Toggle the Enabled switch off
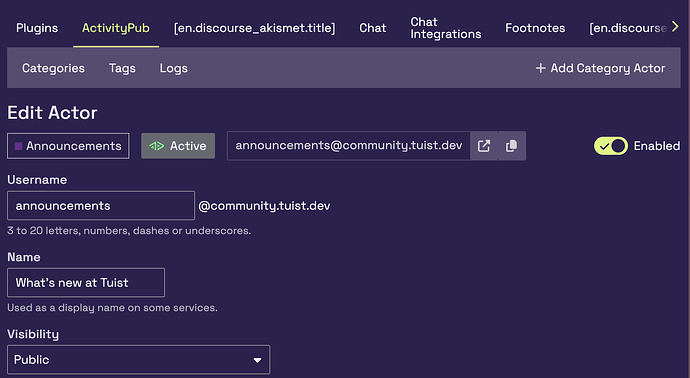690x378 pixels. pyautogui.click(x=611, y=146)
